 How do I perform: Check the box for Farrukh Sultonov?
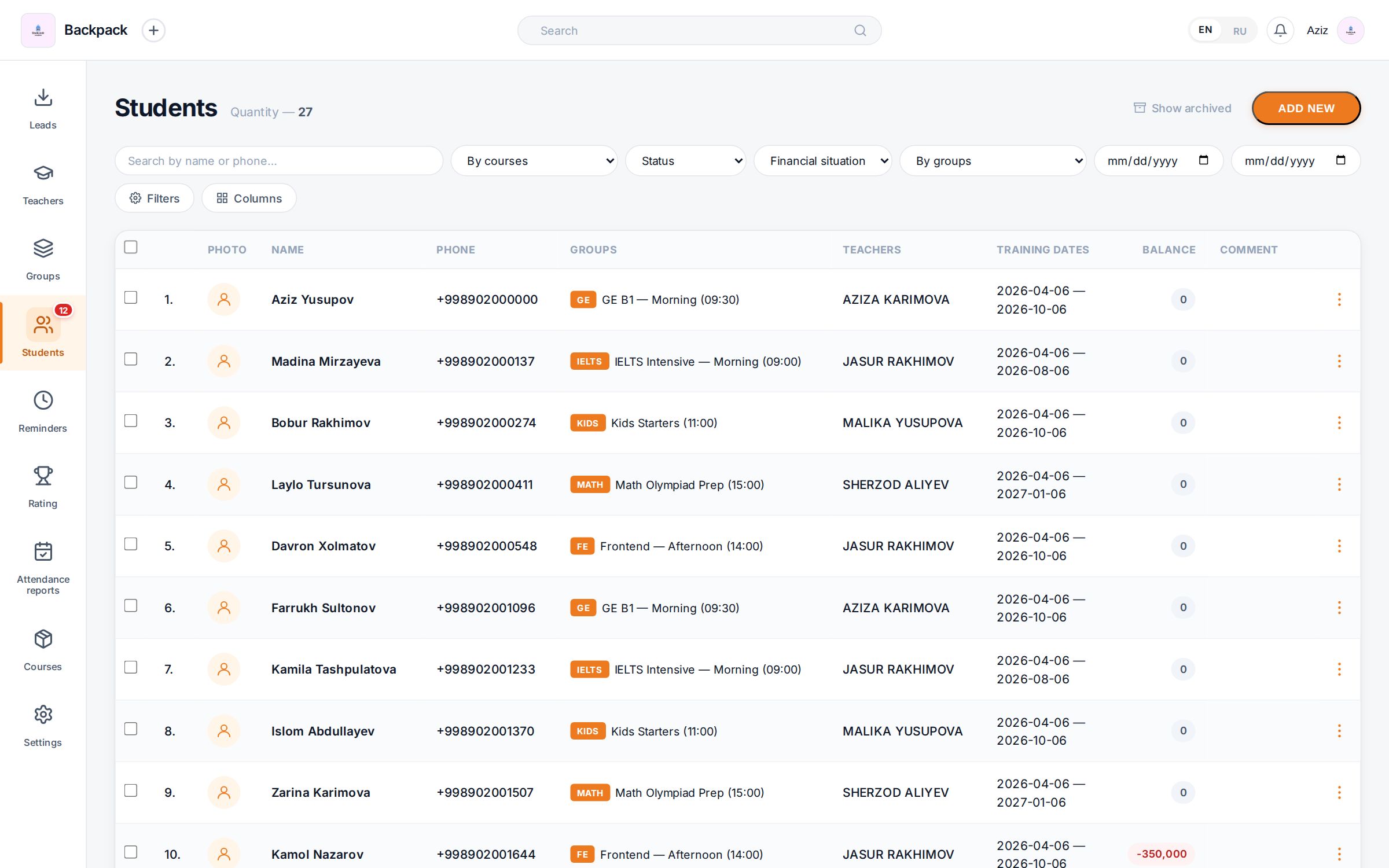point(131,605)
